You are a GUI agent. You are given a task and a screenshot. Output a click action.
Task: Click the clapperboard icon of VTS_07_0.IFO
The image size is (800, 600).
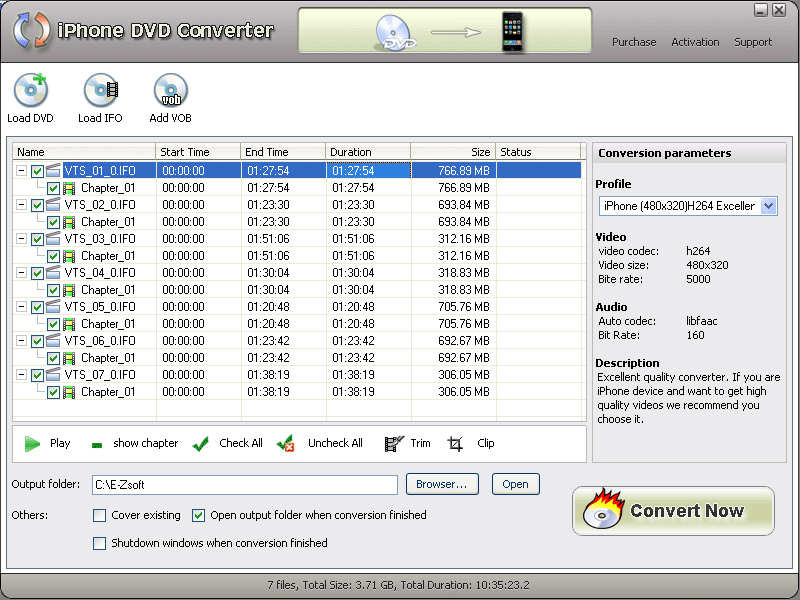(x=53, y=374)
